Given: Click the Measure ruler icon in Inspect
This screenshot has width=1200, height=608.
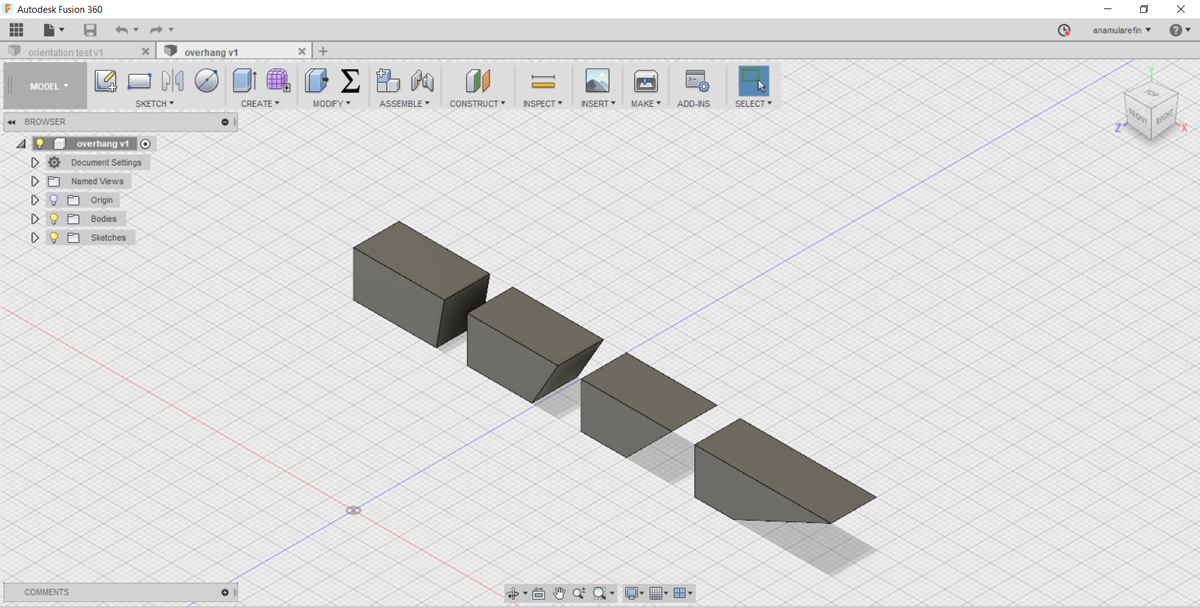Looking at the screenshot, I should coord(543,81).
